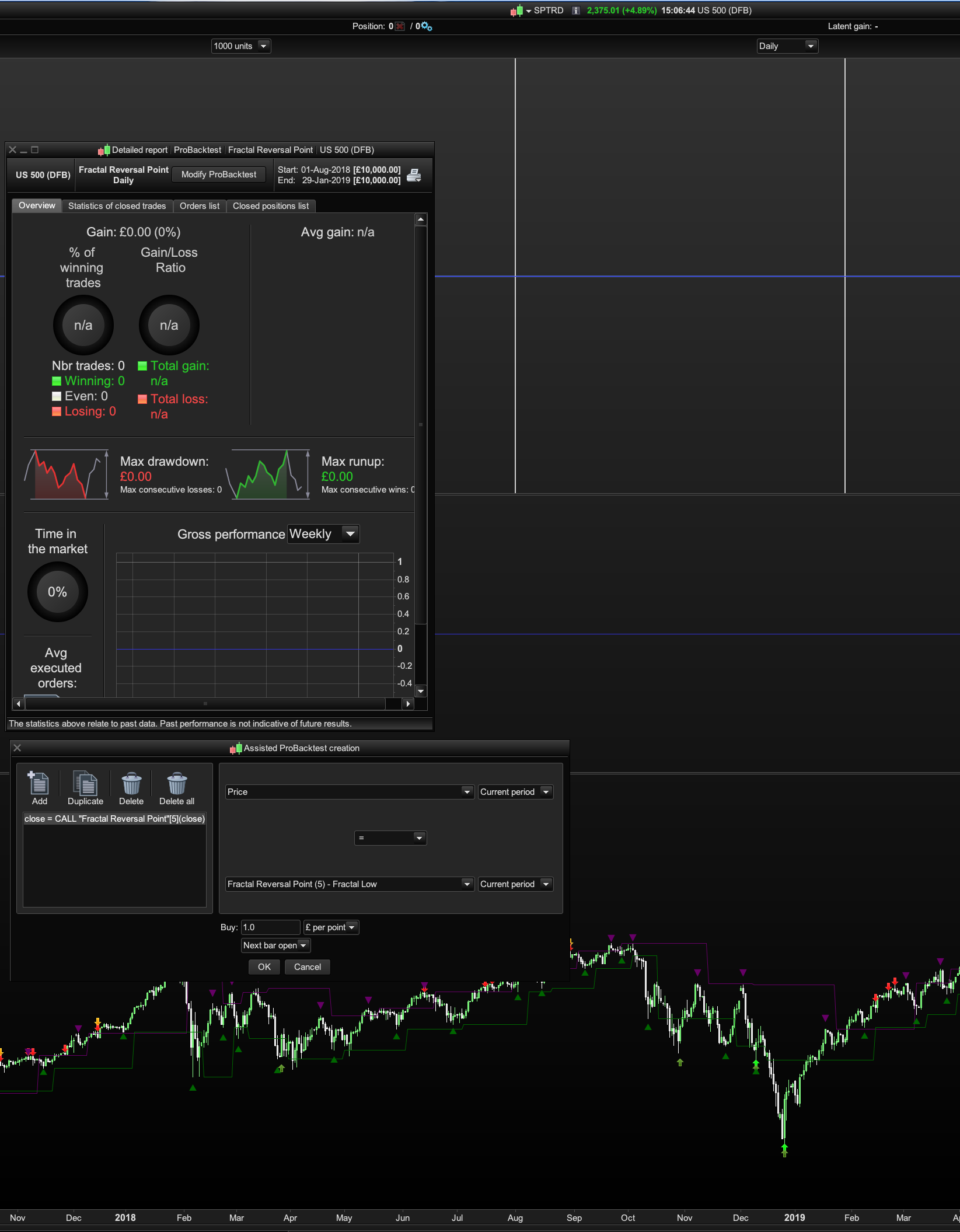
Task: Click the 'Even: 0' legend entry
Action: (80, 396)
